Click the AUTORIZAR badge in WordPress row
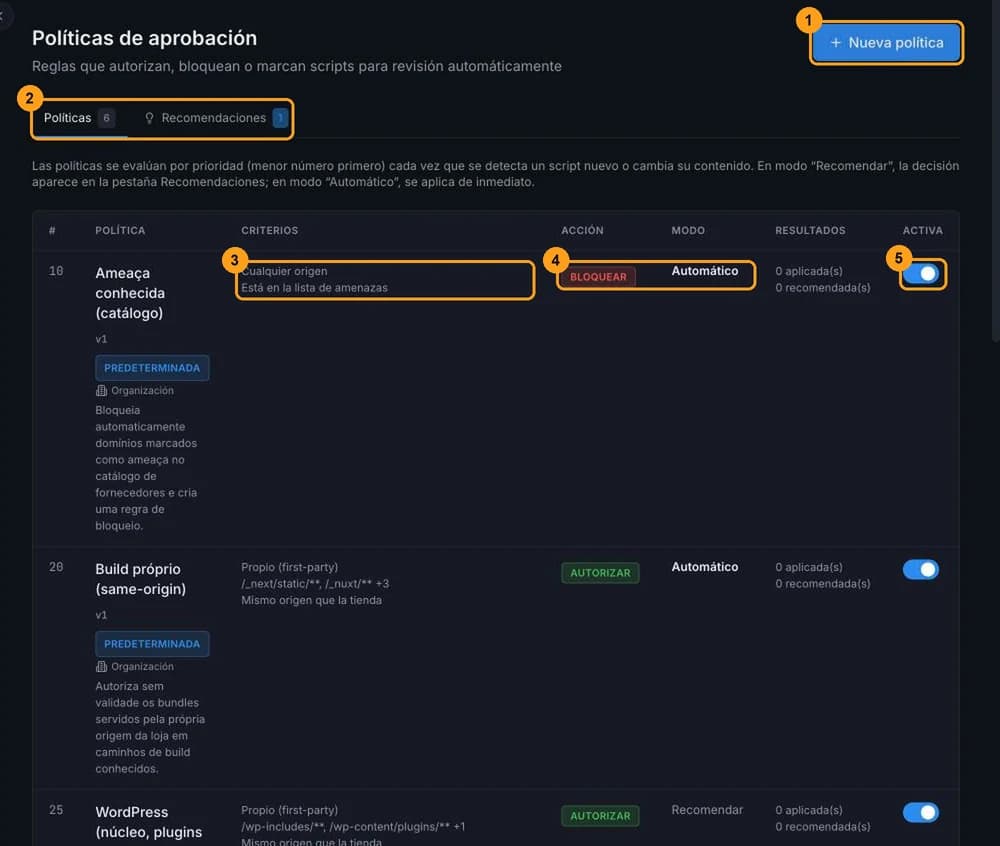The height and width of the screenshot is (846, 1000). [x=600, y=815]
